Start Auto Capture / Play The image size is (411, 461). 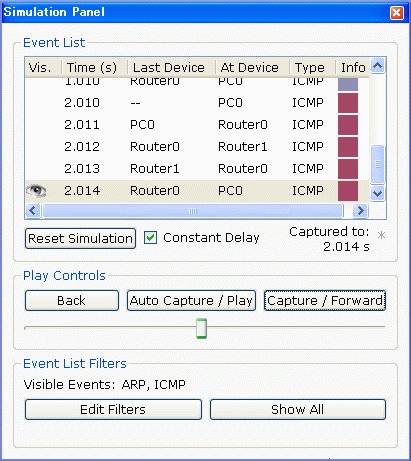coord(191,300)
